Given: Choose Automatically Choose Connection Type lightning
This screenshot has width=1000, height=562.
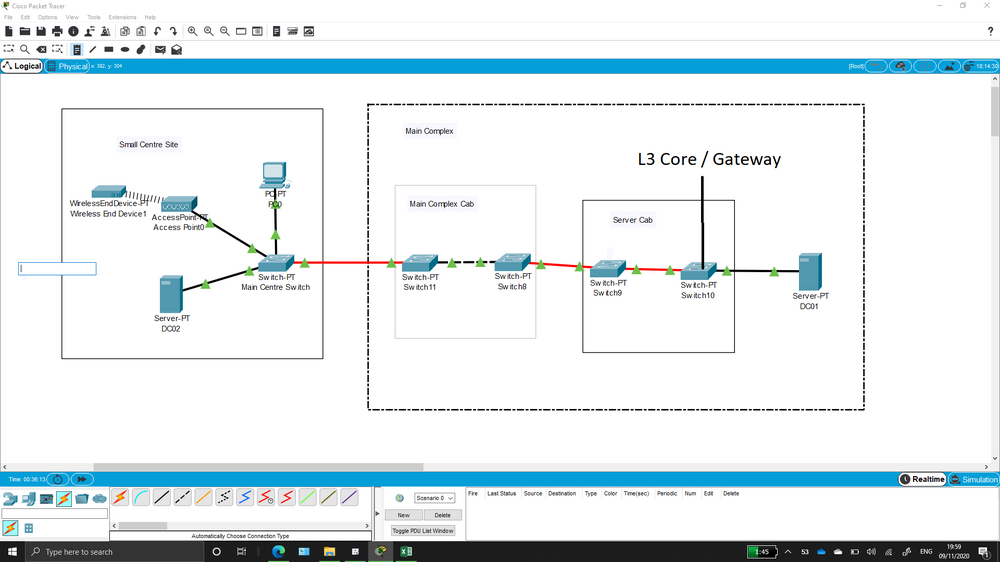Looking at the screenshot, I should click(x=120, y=498).
